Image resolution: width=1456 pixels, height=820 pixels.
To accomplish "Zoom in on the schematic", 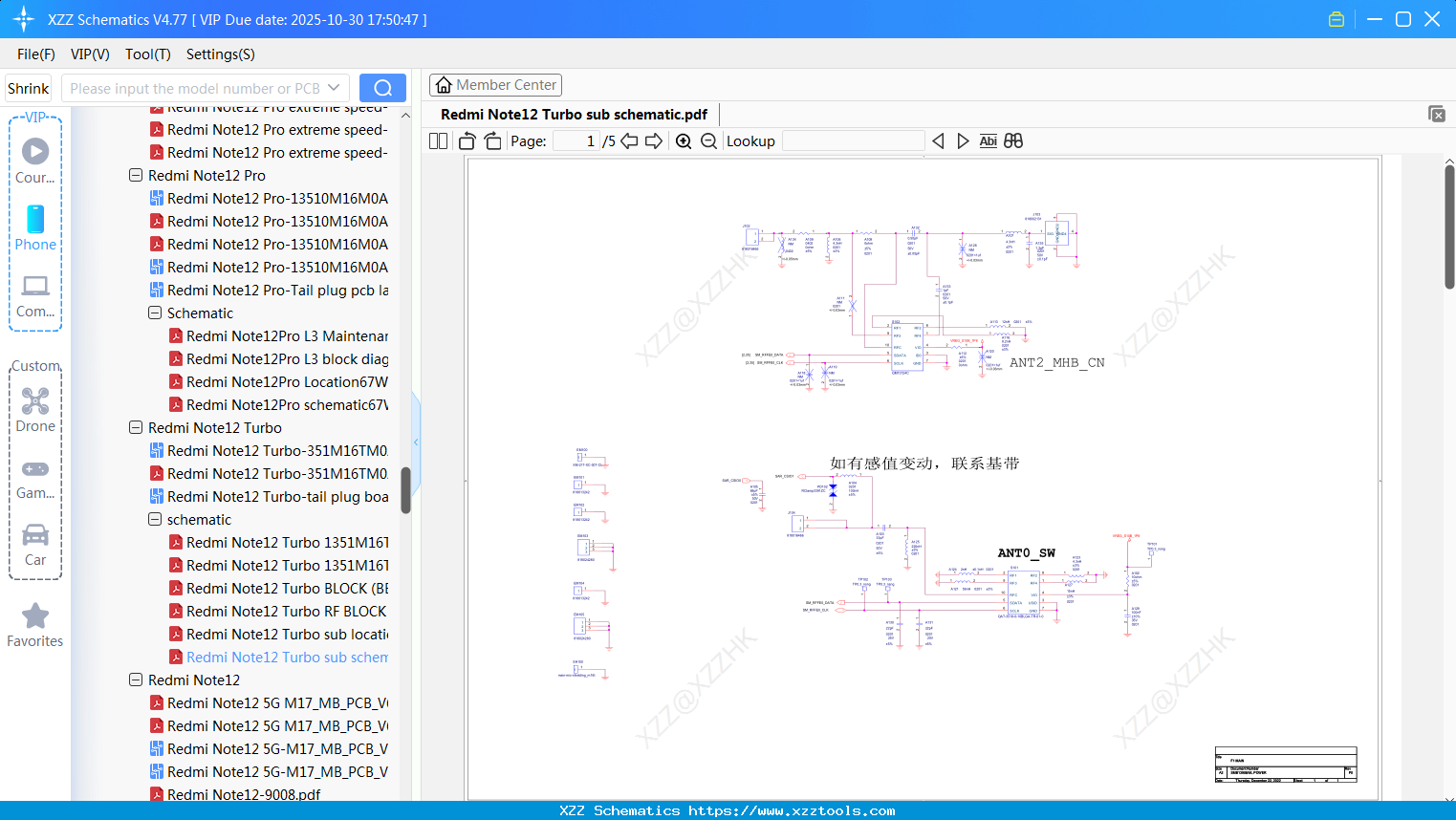I will 684,141.
